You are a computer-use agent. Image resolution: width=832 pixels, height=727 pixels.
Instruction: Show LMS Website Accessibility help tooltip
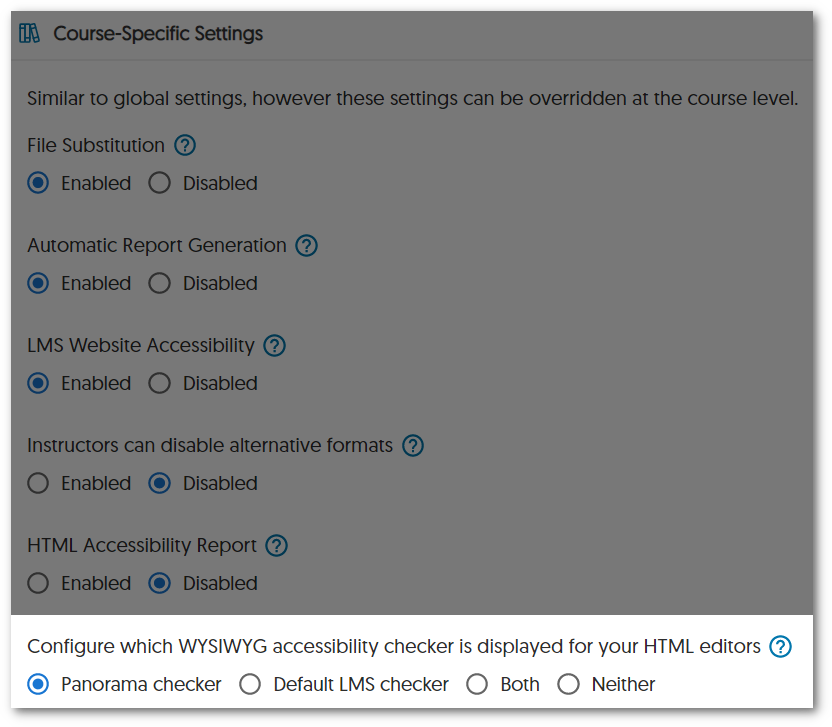(x=274, y=346)
